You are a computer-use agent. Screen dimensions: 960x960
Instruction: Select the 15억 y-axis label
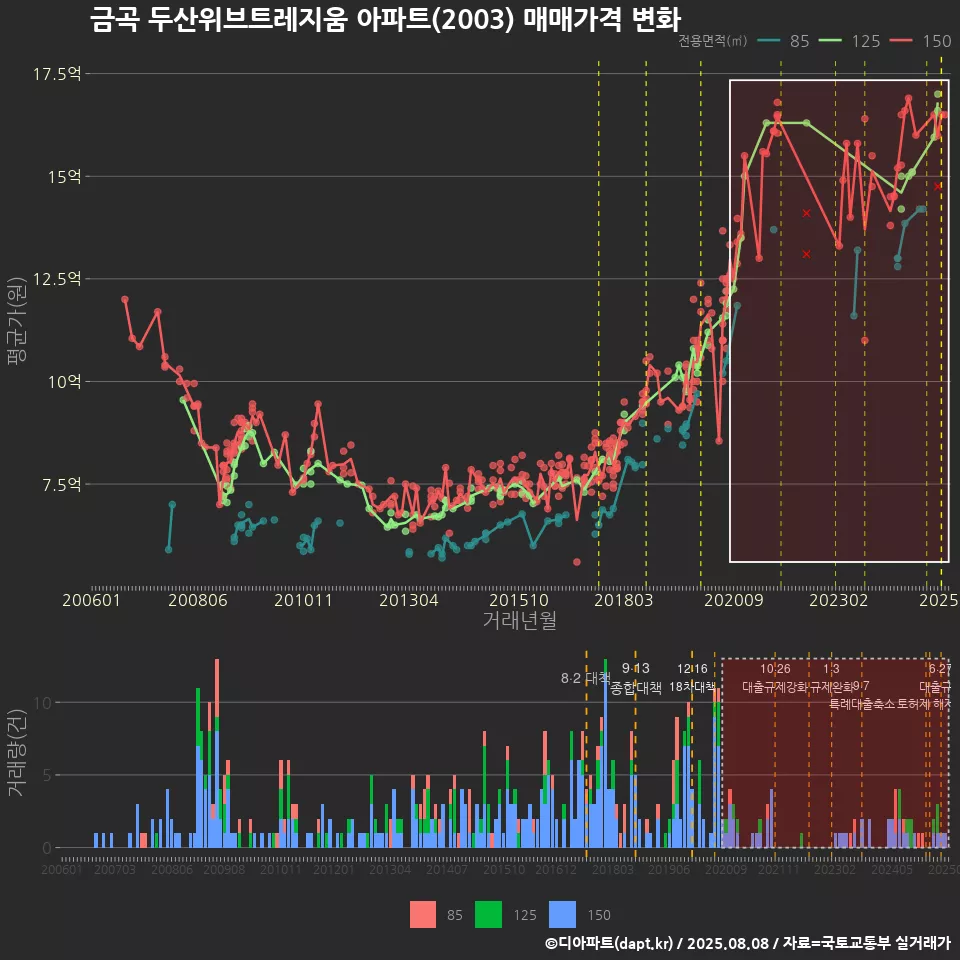(64, 177)
